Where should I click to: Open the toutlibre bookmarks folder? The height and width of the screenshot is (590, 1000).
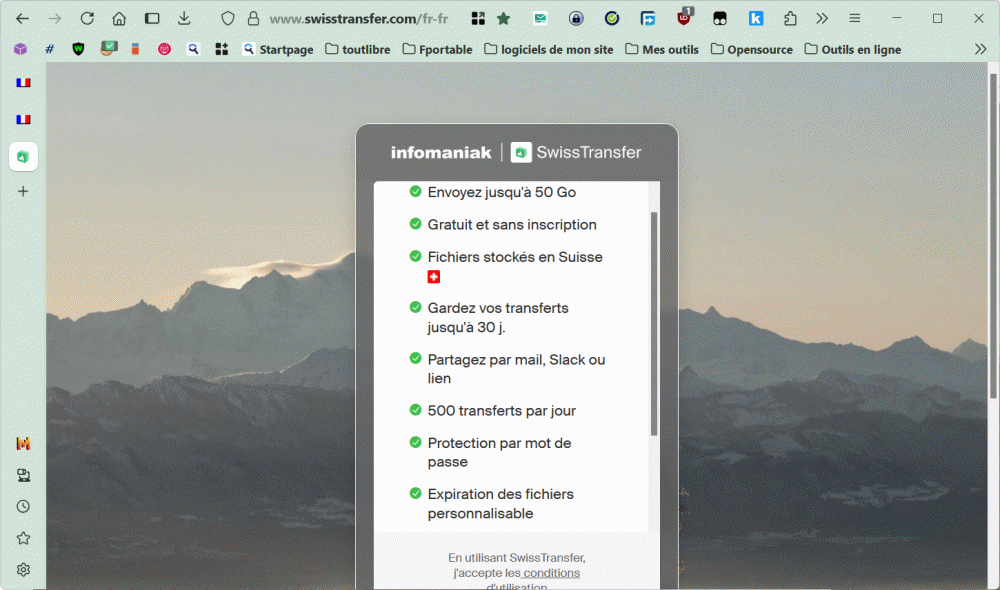[358, 49]
